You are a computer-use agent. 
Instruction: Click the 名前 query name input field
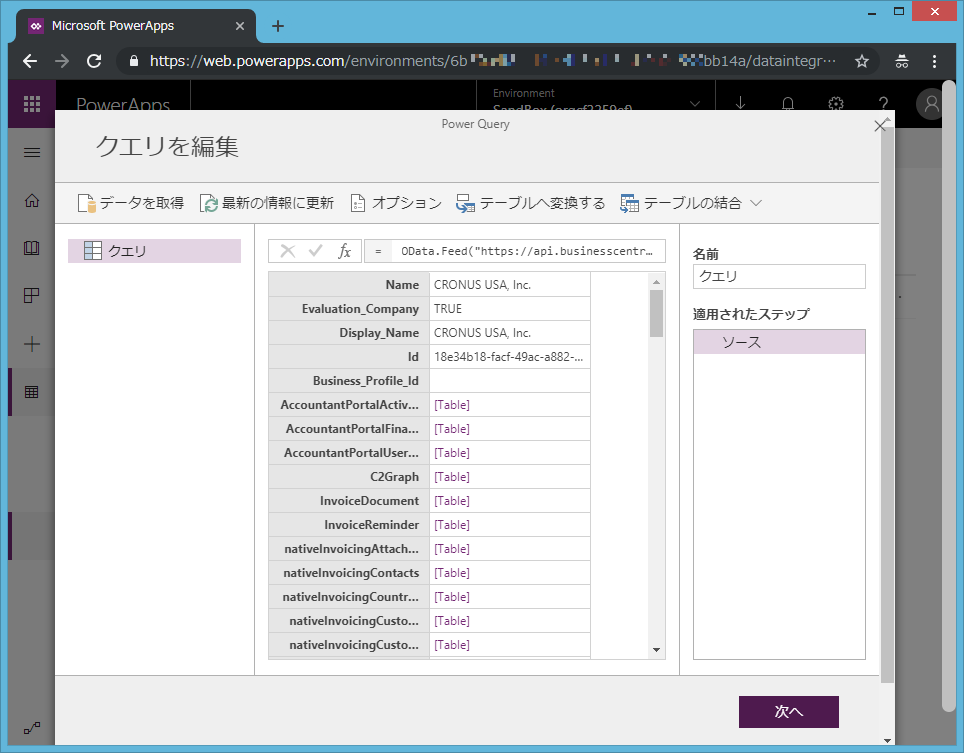pyautogui.click(x=778, y=276)
